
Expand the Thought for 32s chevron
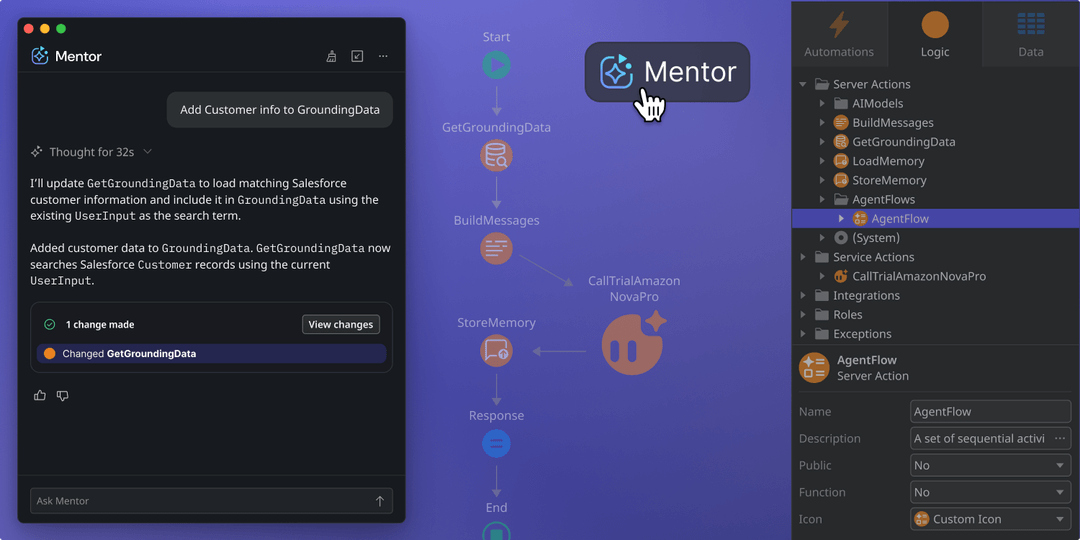point(147,152)
